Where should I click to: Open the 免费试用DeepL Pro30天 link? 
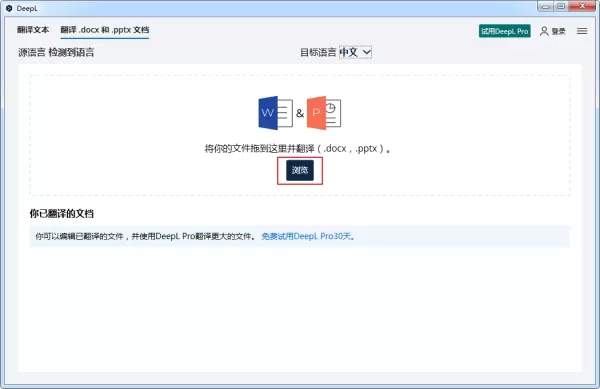(308, 236)
